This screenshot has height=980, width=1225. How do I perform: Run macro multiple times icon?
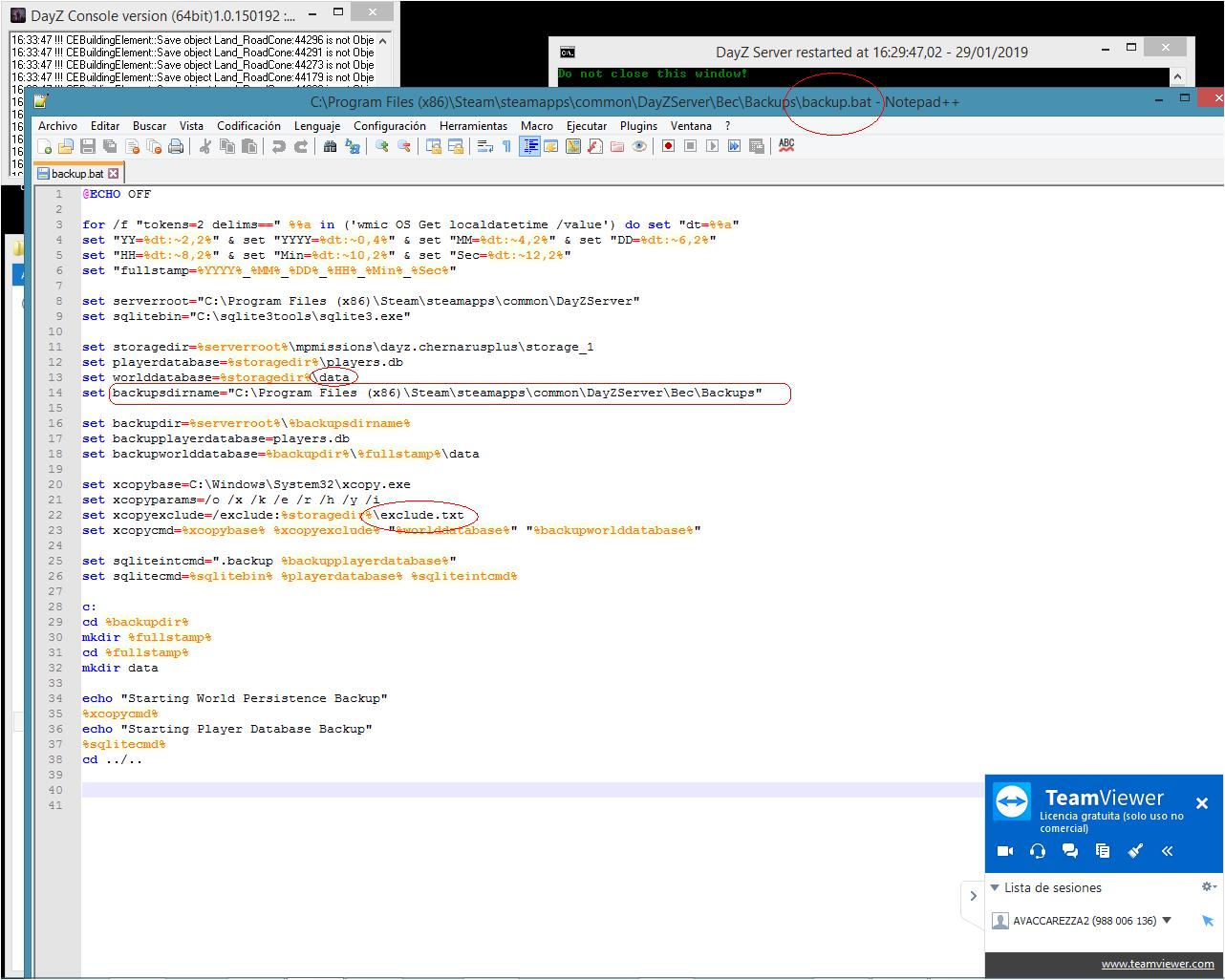click(x=735, y=146)
